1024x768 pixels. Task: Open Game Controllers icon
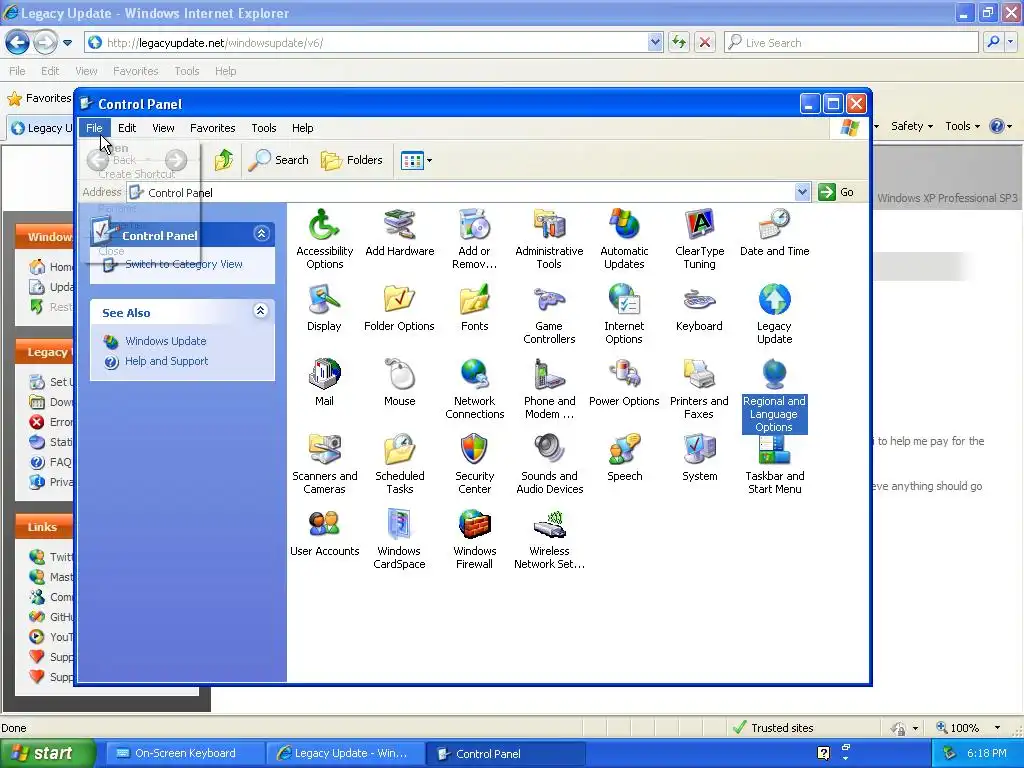549,314
